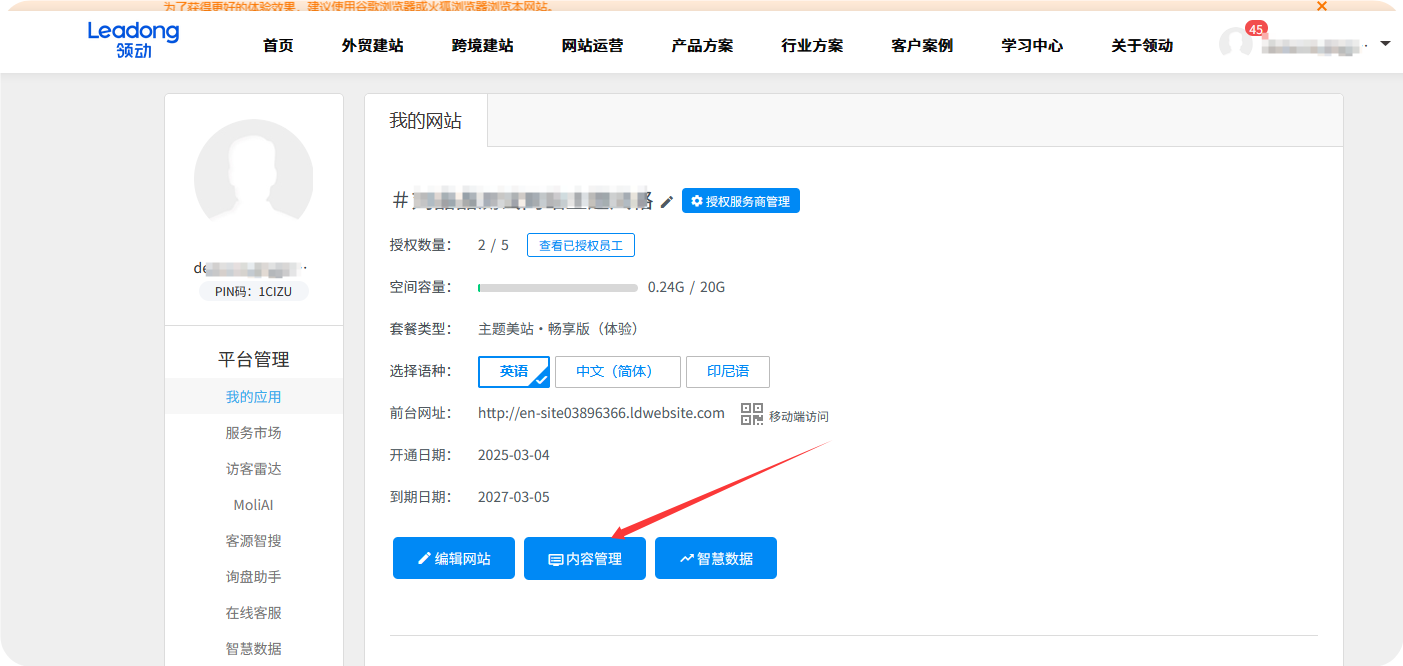Click the 2 / 5 authorization count
This screenshot has width=1403, height=666.
tap(493, 245)
